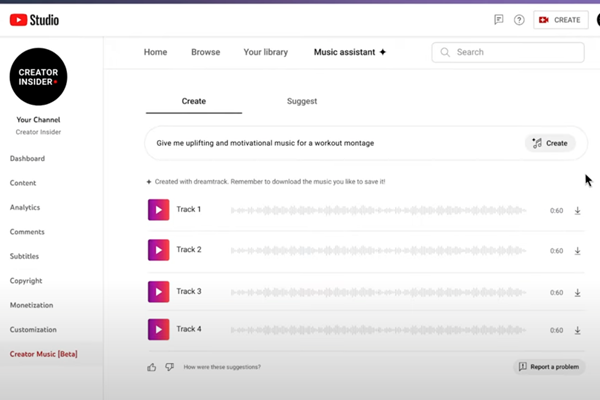Click the Track 2 waveform
600x400 pixels.
click(378, 250)
